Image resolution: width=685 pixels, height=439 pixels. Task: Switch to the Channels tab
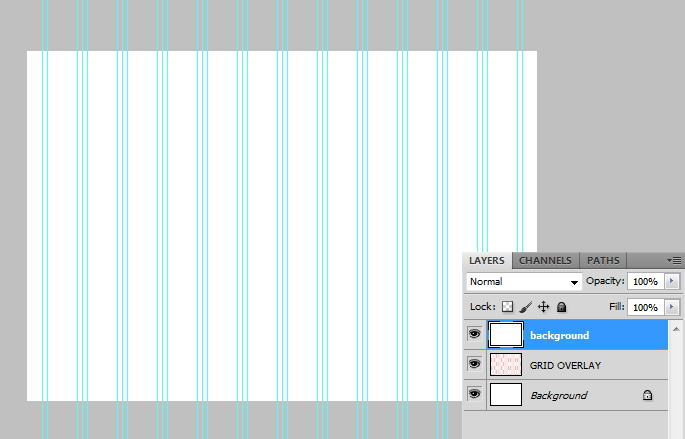pos(545,260)
